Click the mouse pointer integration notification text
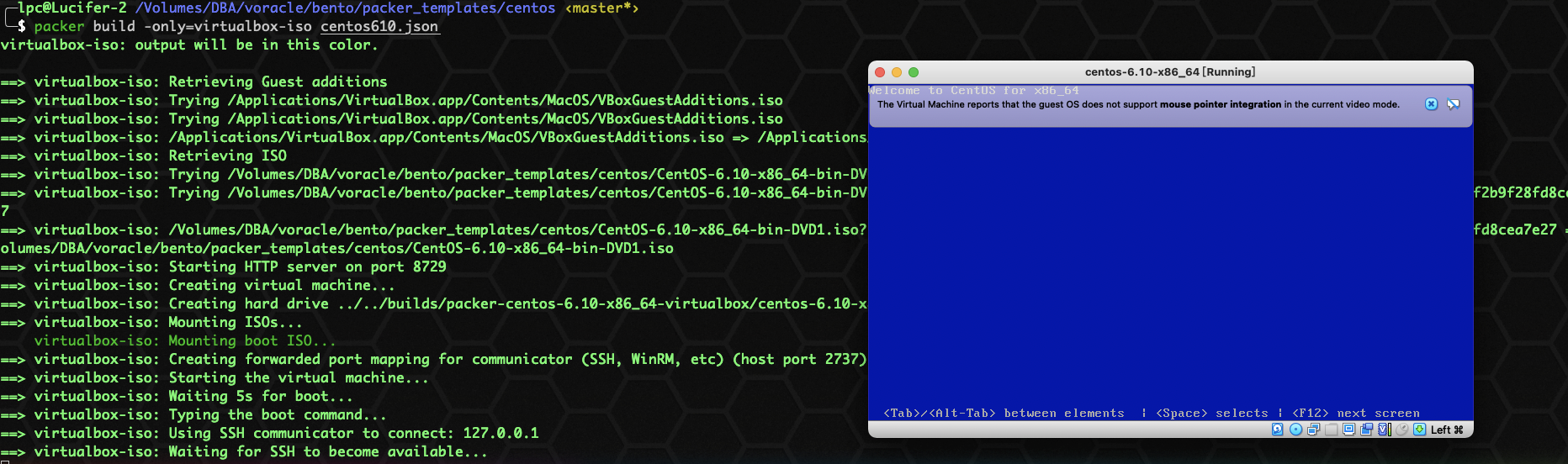Viewport: 1568px width, 464px height. 1138,104
